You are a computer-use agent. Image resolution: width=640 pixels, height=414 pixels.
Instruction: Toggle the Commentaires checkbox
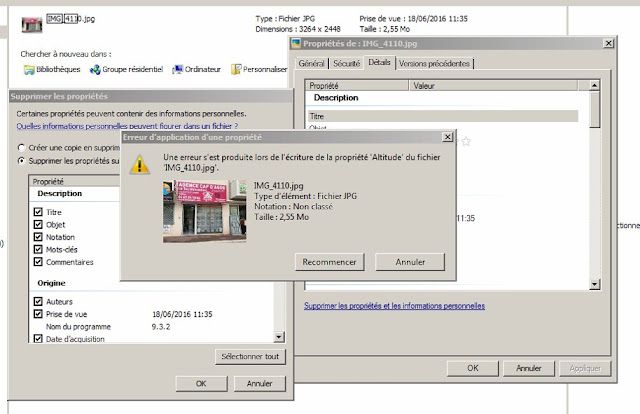click(38, 262)
